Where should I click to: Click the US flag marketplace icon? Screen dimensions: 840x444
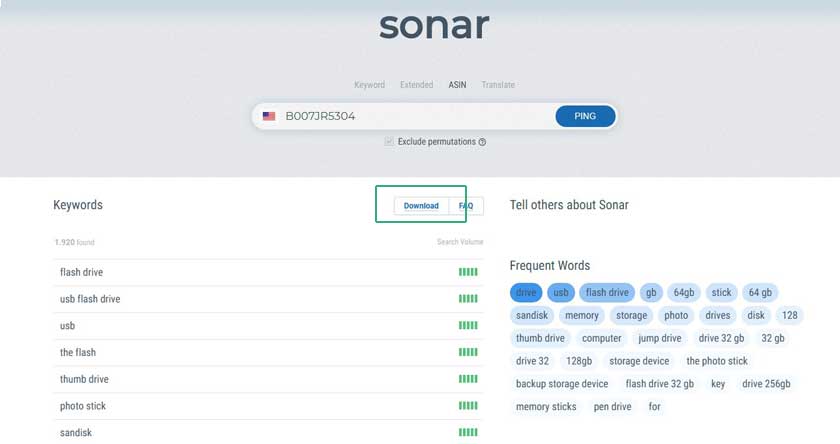click(269, 116)
